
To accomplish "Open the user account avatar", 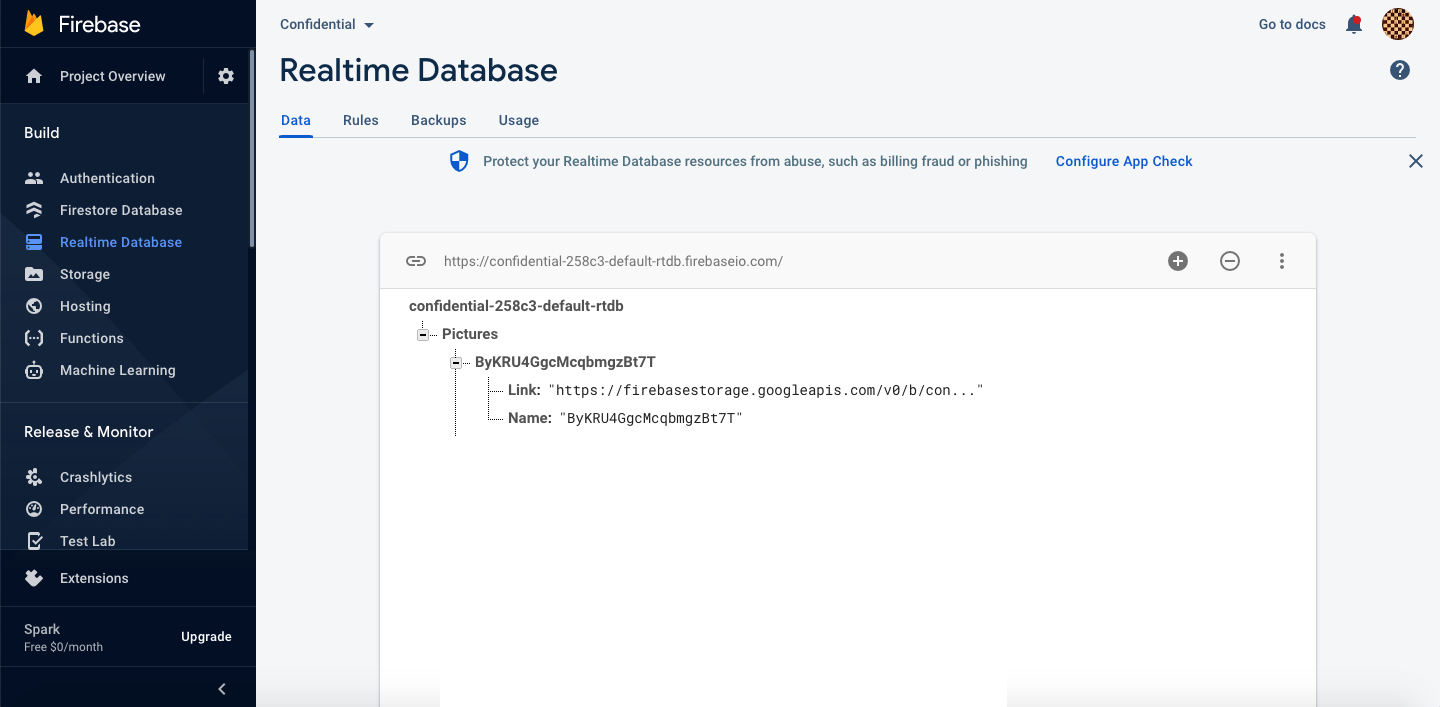I will 1398,24.
